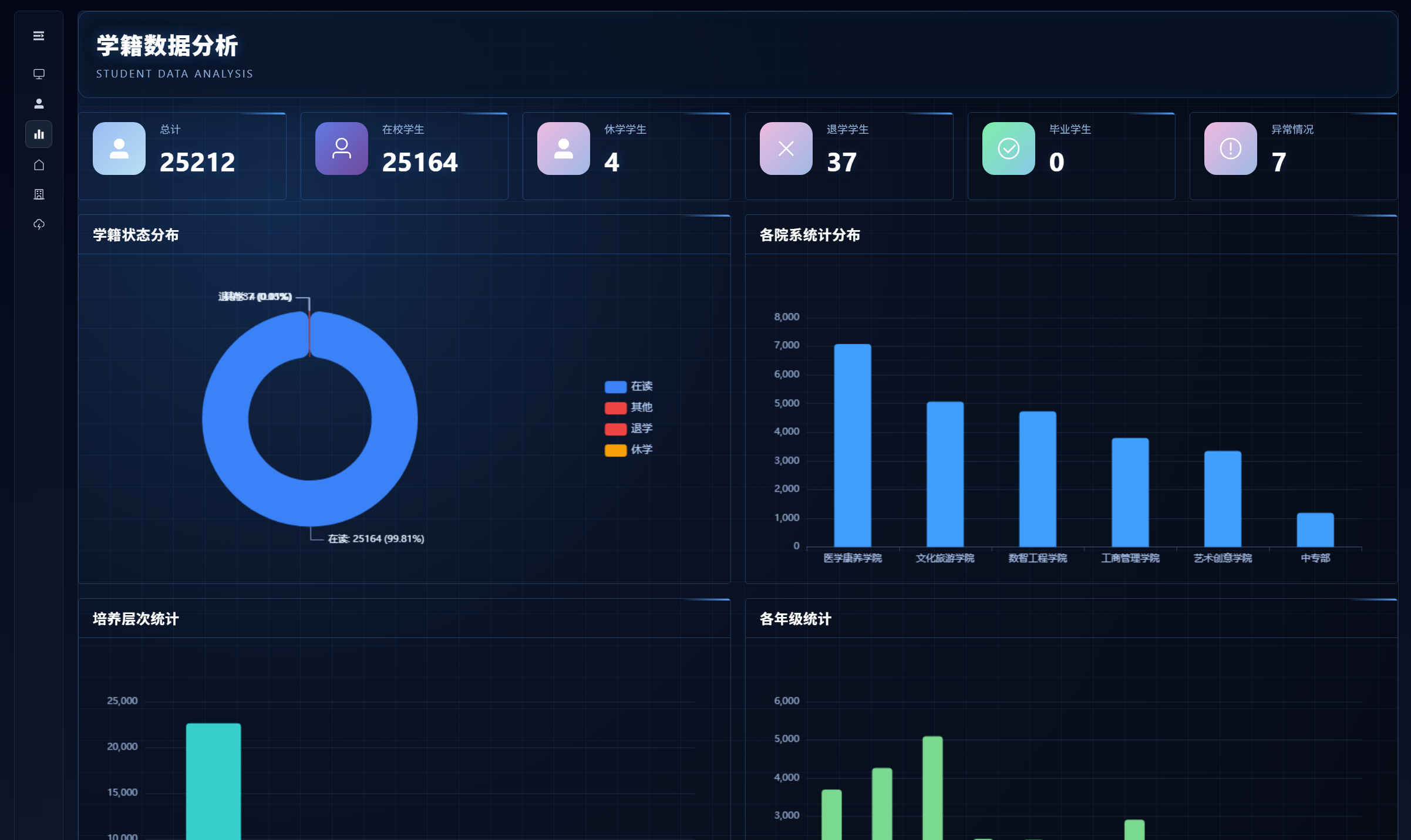Toggle the 退学 legend entry
Image resolution: width=1411 pixels, height=840 pixels.
(629, 429)
